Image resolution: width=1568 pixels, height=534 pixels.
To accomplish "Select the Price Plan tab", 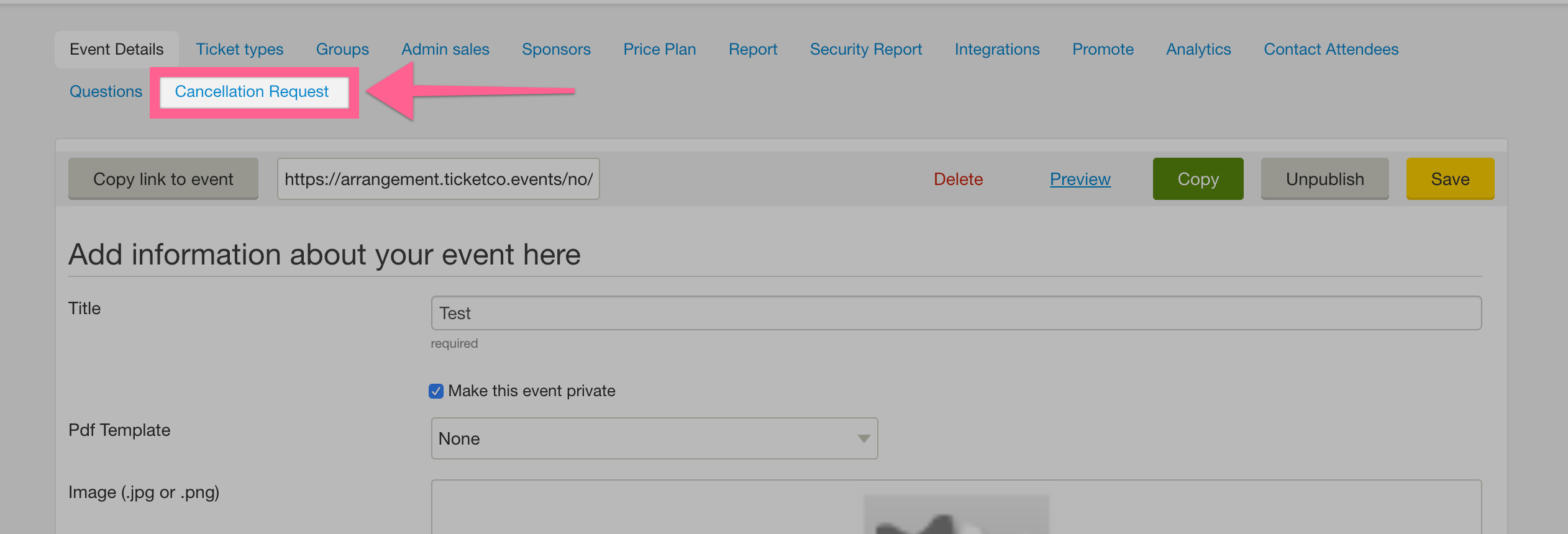I will [660, 49].
